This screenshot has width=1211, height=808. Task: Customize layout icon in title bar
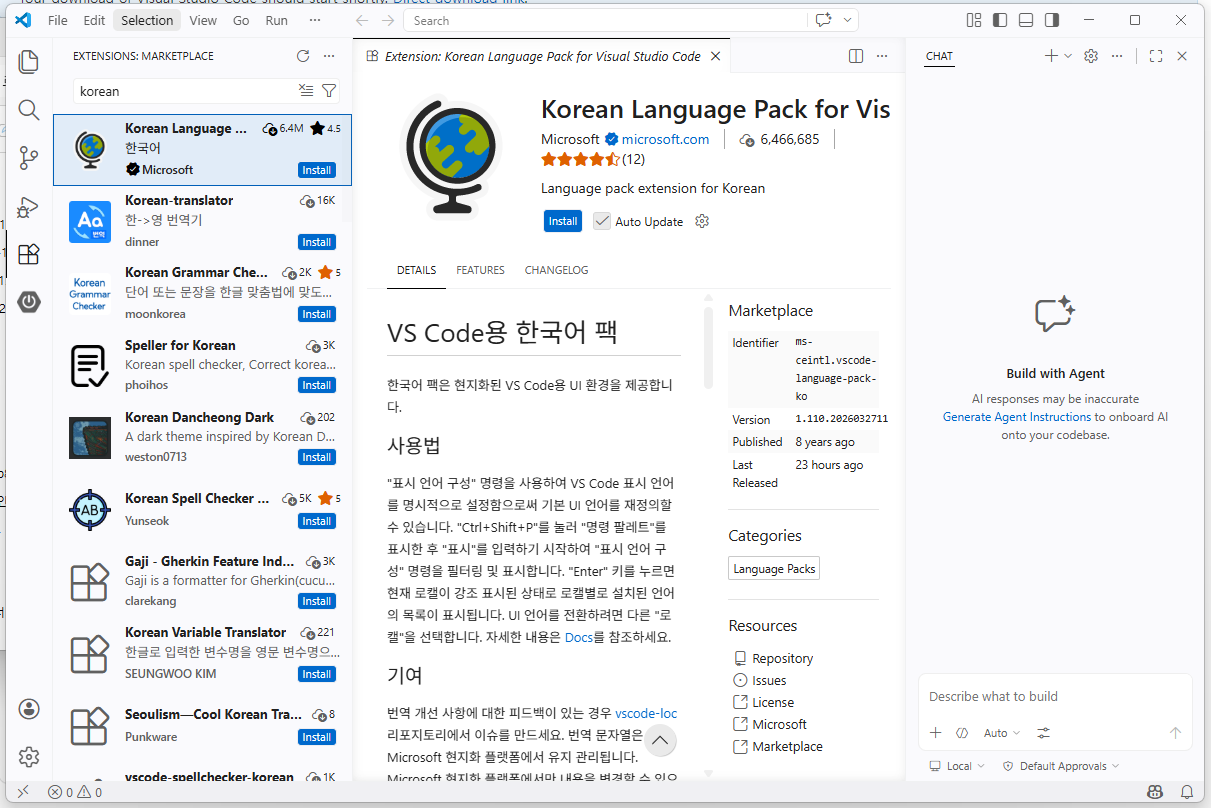[x=974, y=20]
